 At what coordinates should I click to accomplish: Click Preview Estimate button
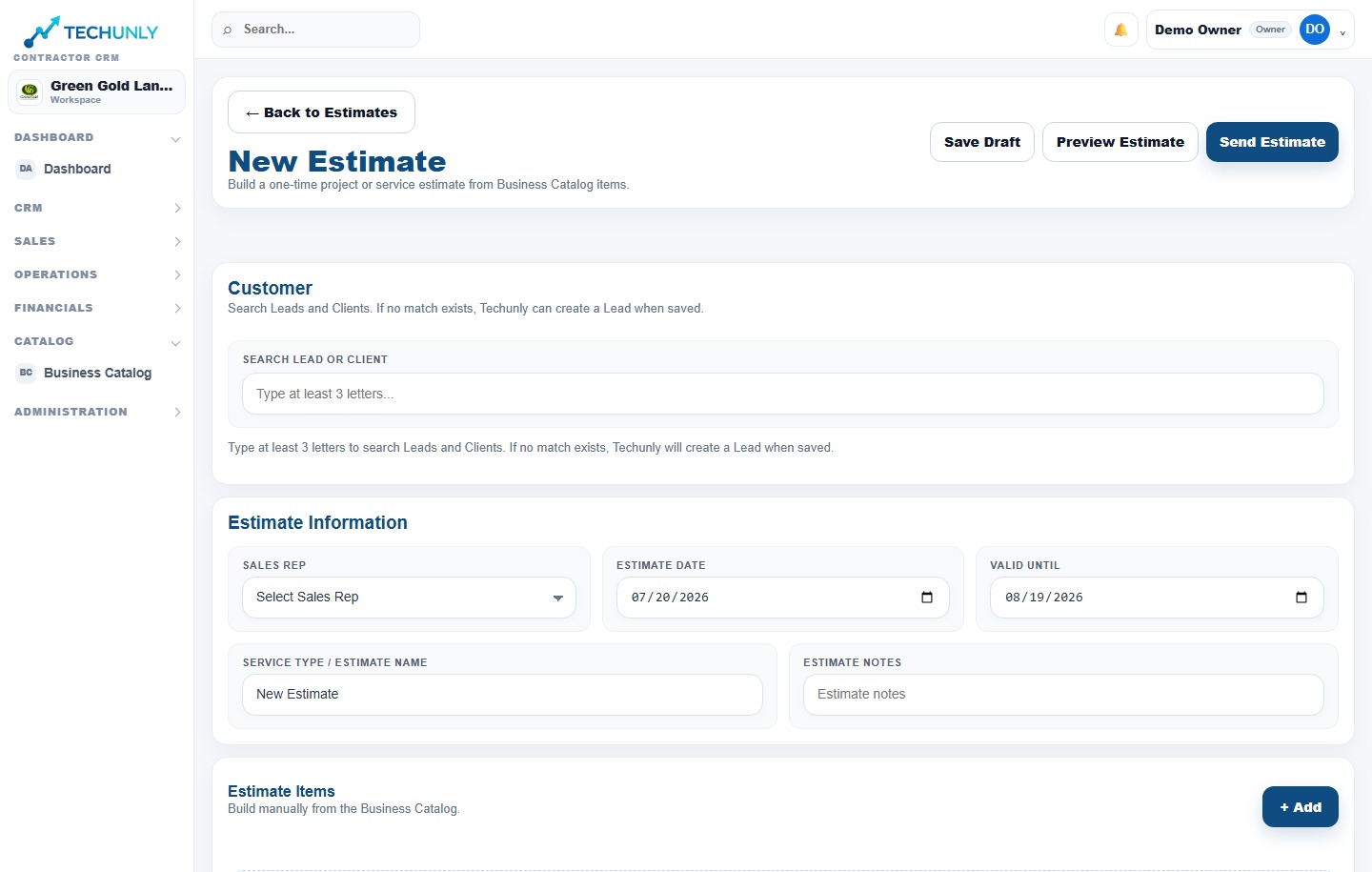point(1120,142)
